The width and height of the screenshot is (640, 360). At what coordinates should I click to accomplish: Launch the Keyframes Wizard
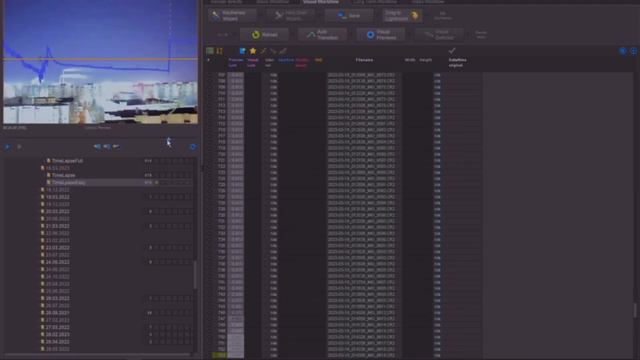coord(232,16)
